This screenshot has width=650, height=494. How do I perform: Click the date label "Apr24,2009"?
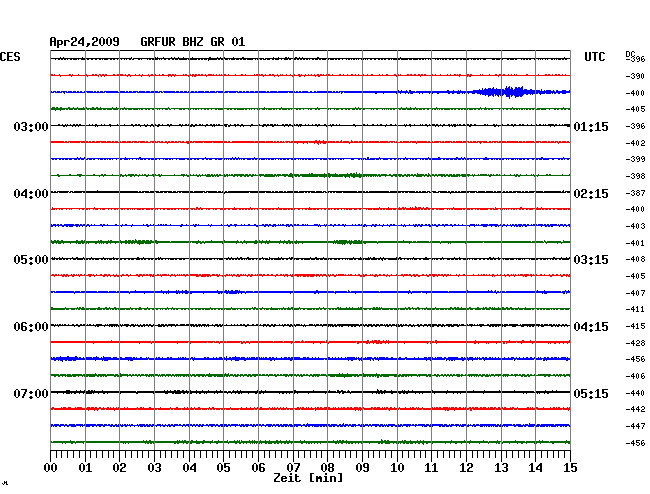tap(84, 42)
